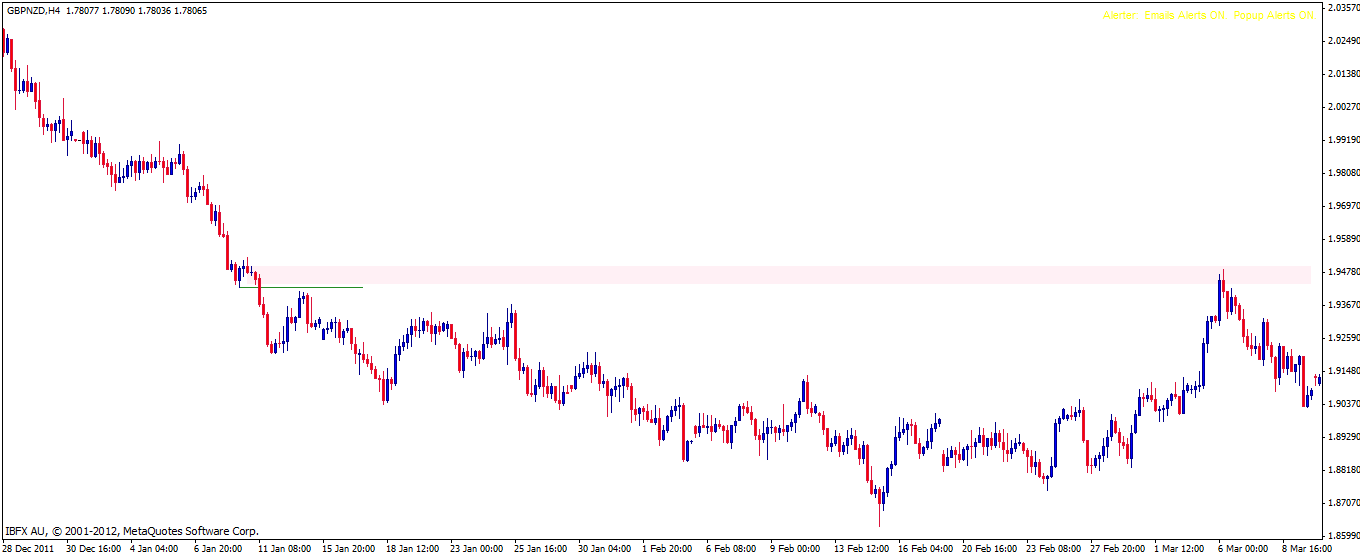The width and height of the screenshot is (1360, 556).
Task: Click the 23 Jan 00:00 time label
Action: pos(476,549)
